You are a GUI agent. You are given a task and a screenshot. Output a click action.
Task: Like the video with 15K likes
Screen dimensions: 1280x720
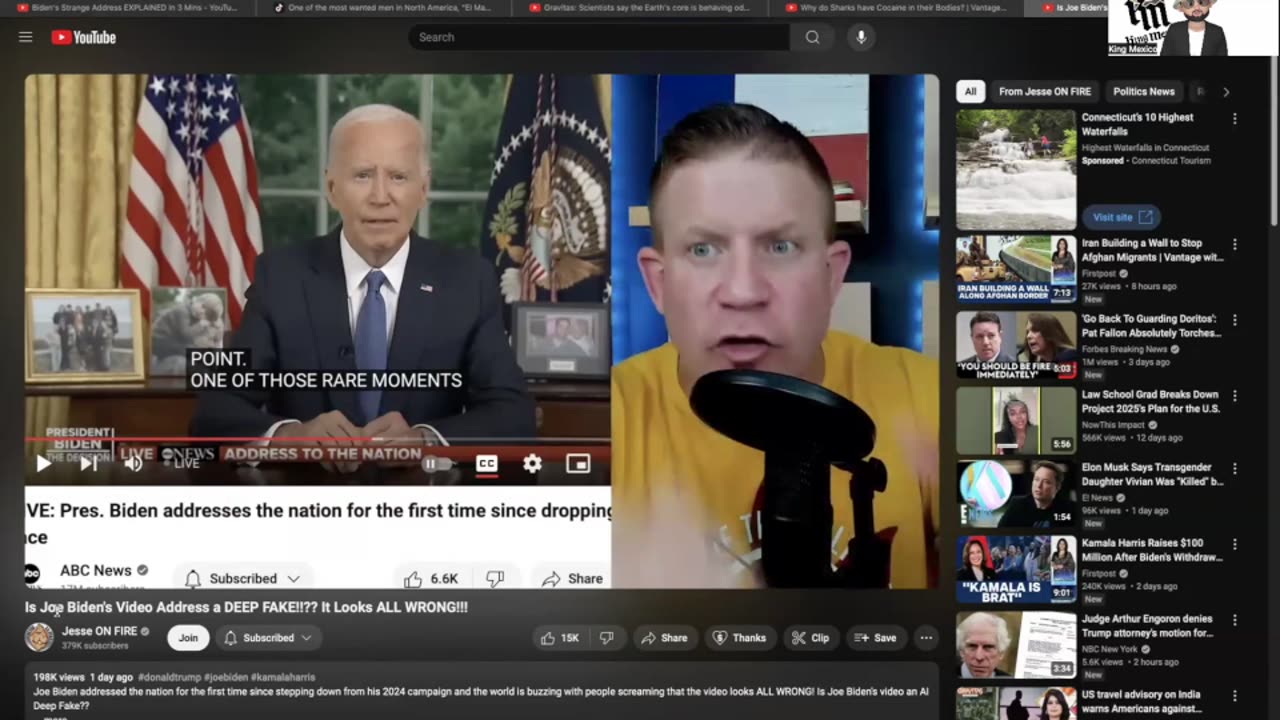click(x=559, y=638)
